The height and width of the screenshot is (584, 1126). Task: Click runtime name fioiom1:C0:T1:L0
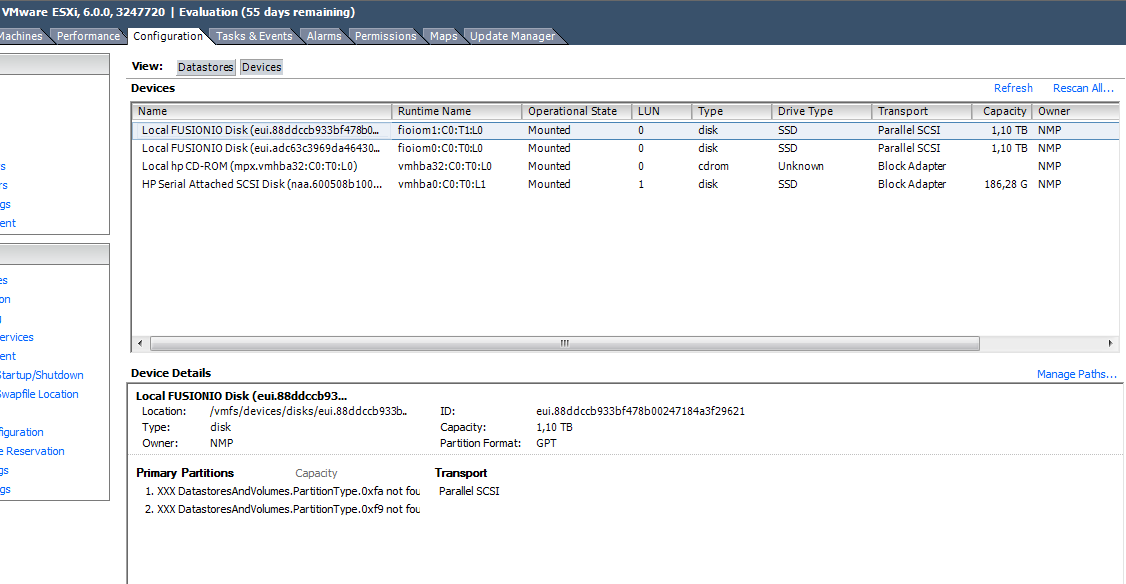tap(440, 130)
